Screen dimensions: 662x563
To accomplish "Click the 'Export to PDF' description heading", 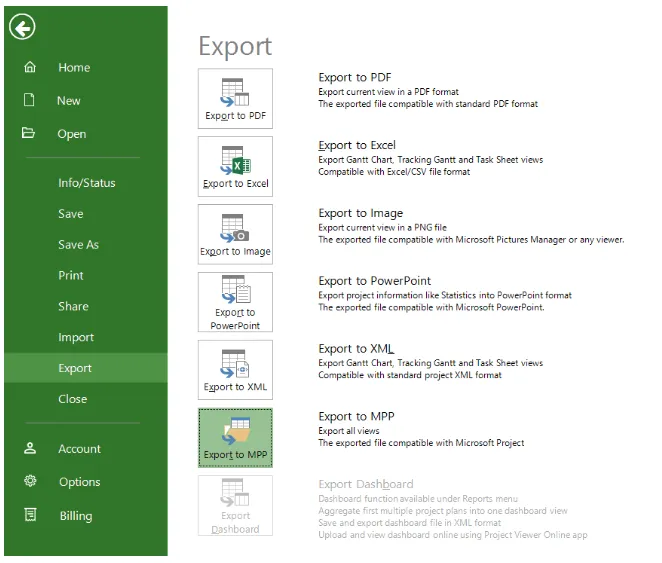I will [355, 77].
